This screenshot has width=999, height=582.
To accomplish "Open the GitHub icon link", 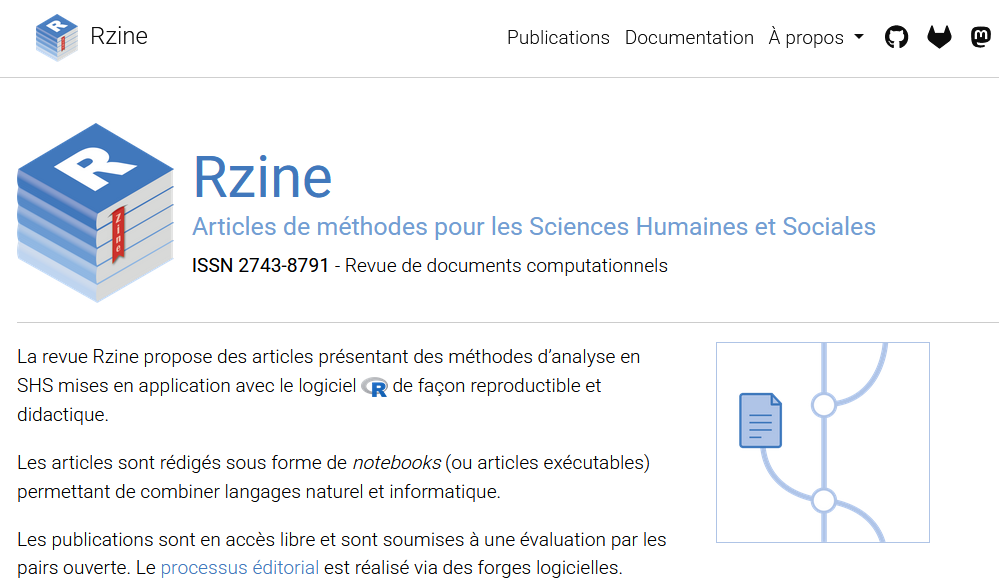I will [897, 38].
